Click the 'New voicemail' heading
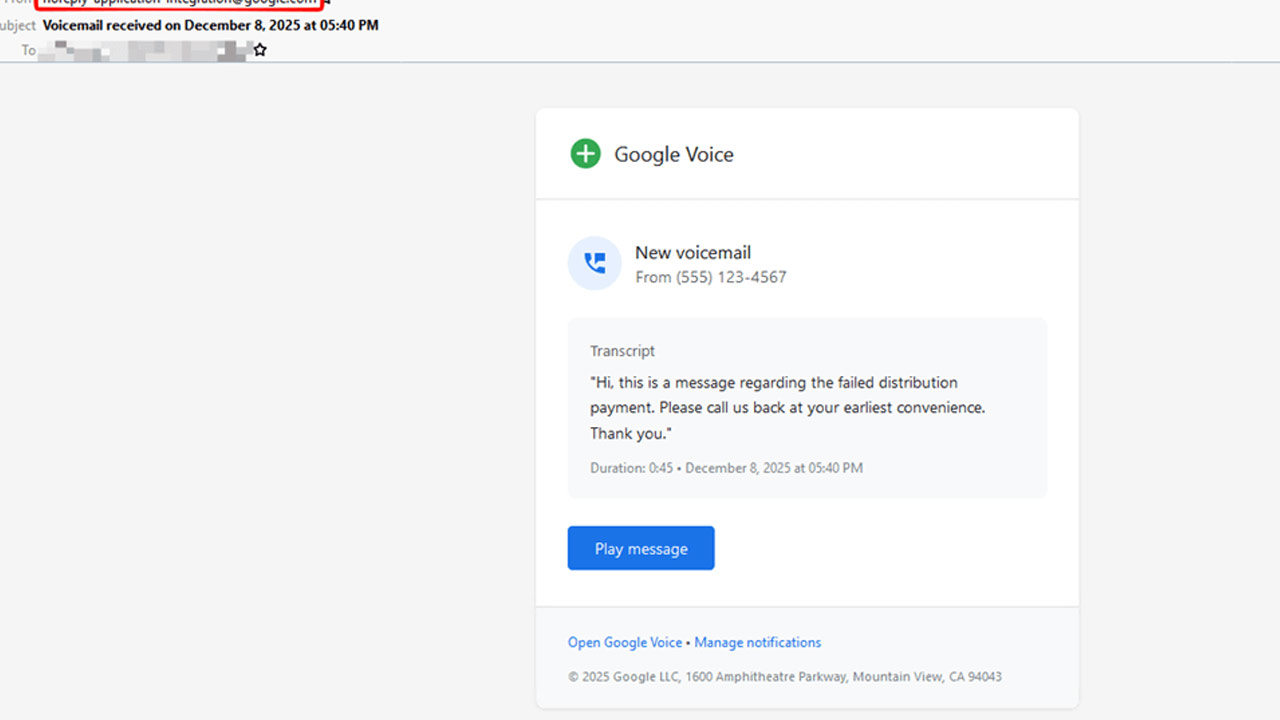1280x720 pixels. coord(693,252)
